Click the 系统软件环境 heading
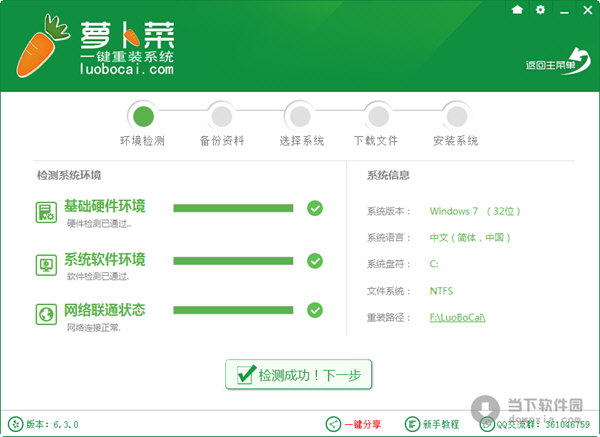The height and width of the screenshot is (437, 600). pos(104,259)
